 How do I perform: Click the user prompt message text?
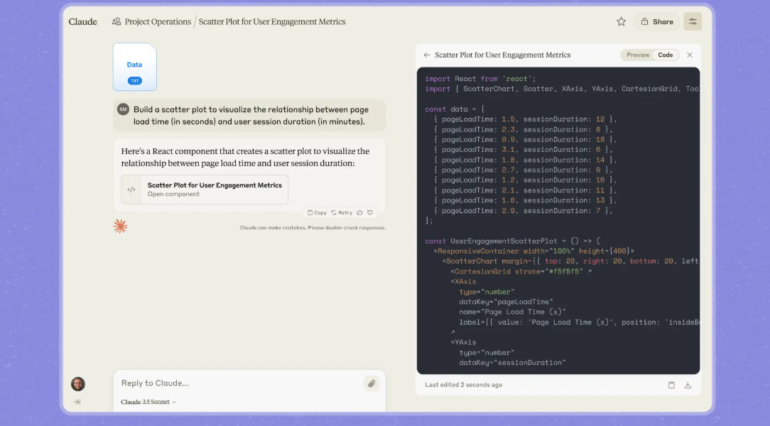coord(251,115)
